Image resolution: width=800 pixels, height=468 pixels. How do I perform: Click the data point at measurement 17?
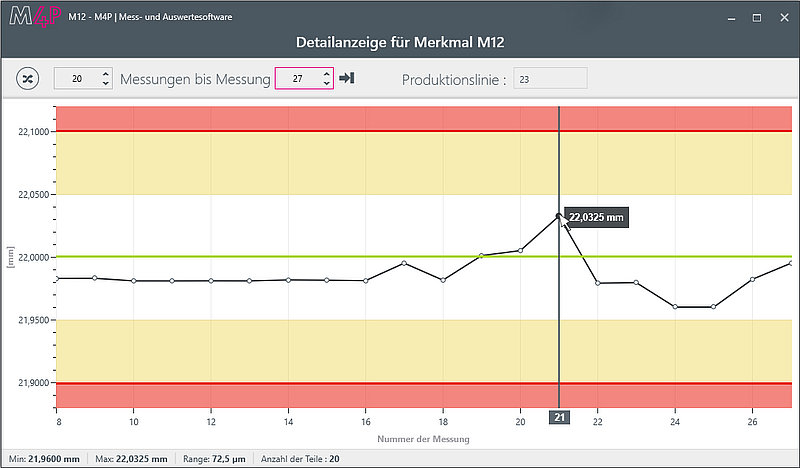[404, 263]
